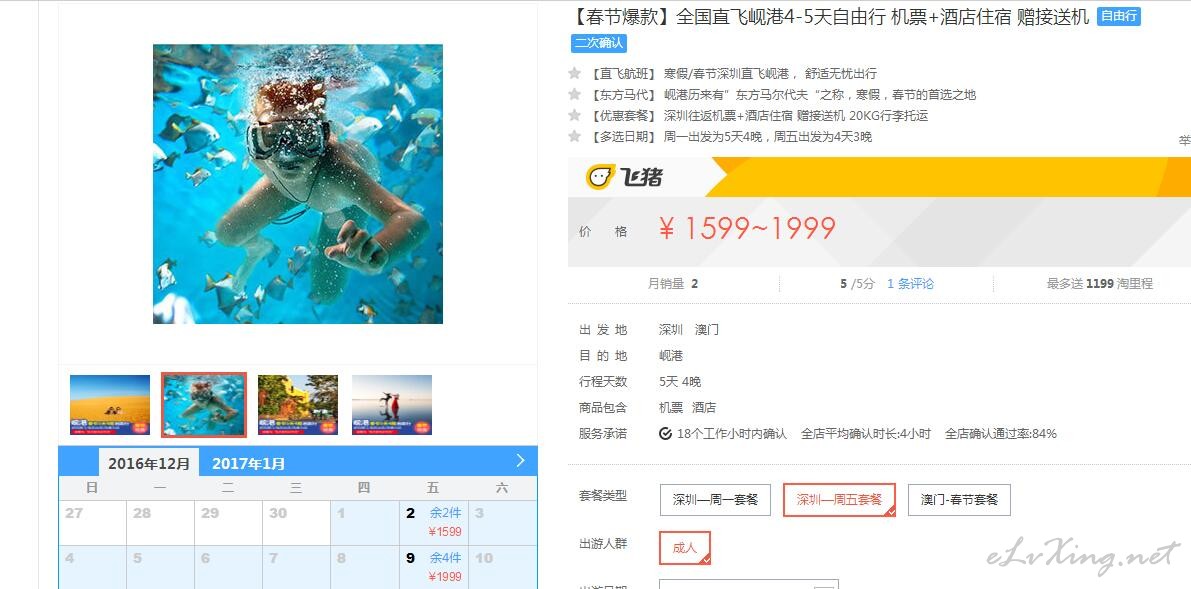Switch calendar to 2016年12月 tab
The height and width of the screenshot is (589, 1191).
coord(149,463)
